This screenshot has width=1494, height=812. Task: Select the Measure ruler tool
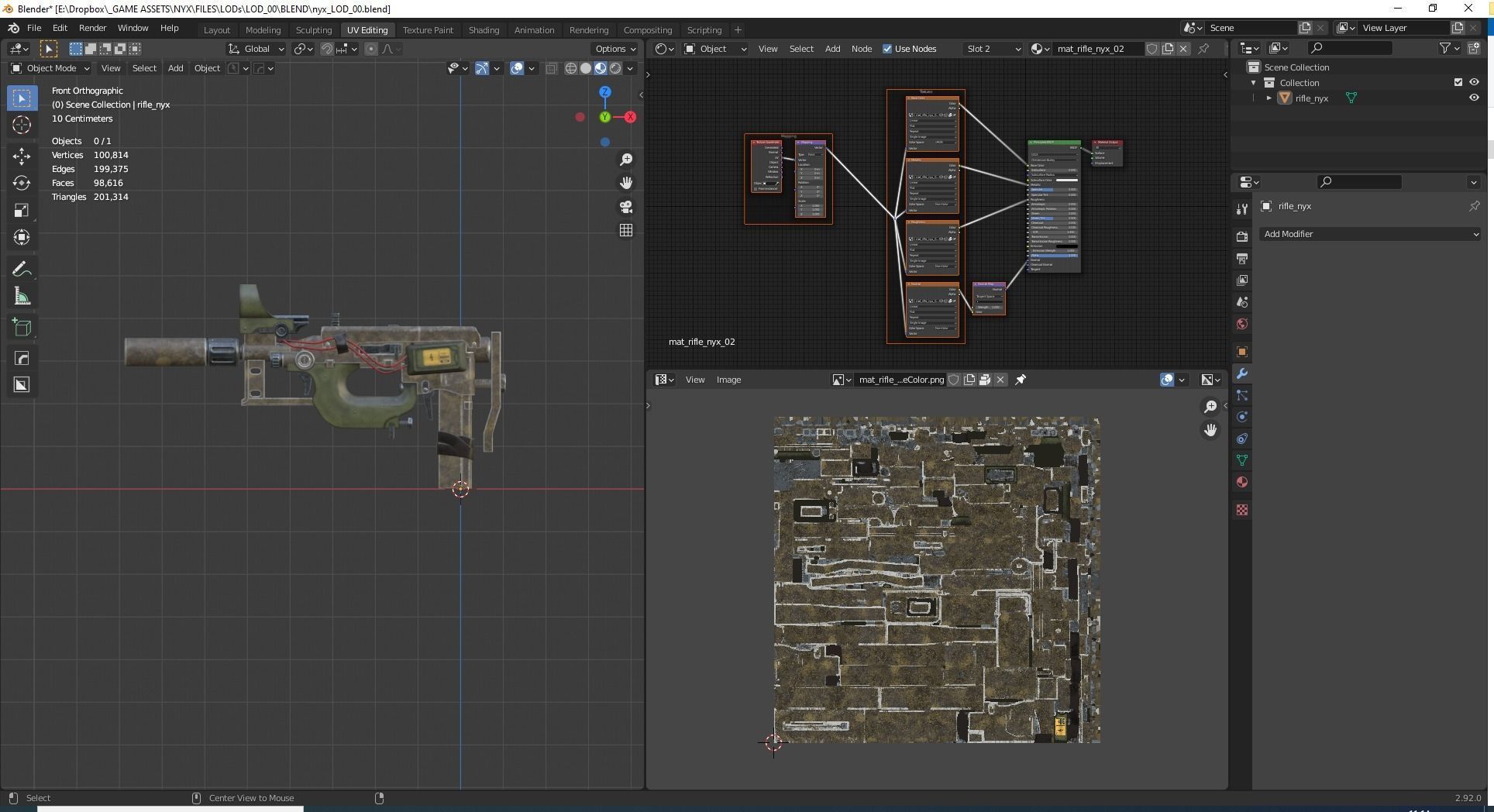point(21,297)
